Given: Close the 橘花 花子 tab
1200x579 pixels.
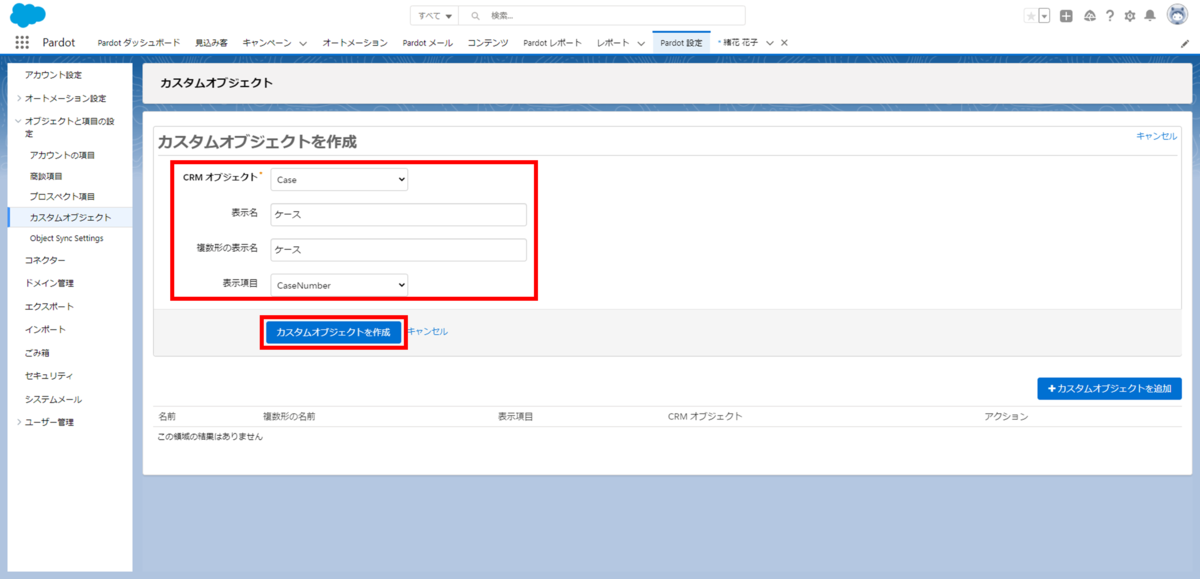Looking at the screenshot, I should tap(784, 43).
